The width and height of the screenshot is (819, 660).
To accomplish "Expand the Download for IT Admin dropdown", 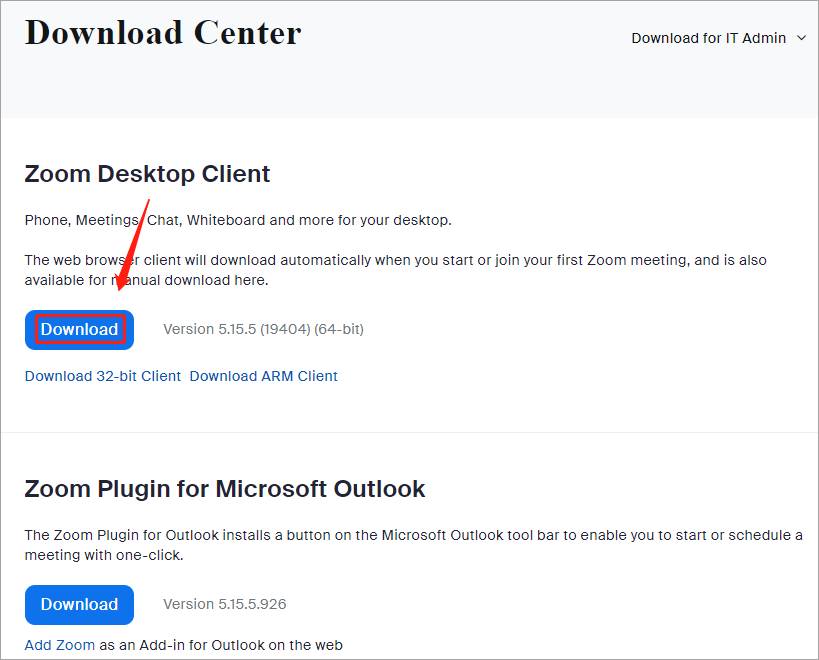I will pos(719,38).
